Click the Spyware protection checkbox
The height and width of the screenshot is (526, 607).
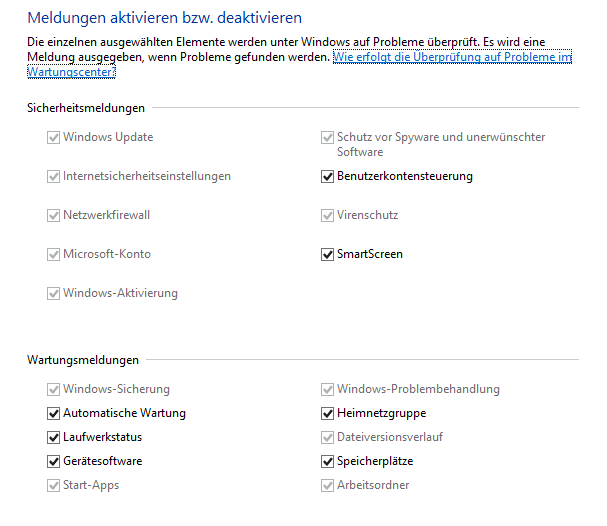pos(328,137)
